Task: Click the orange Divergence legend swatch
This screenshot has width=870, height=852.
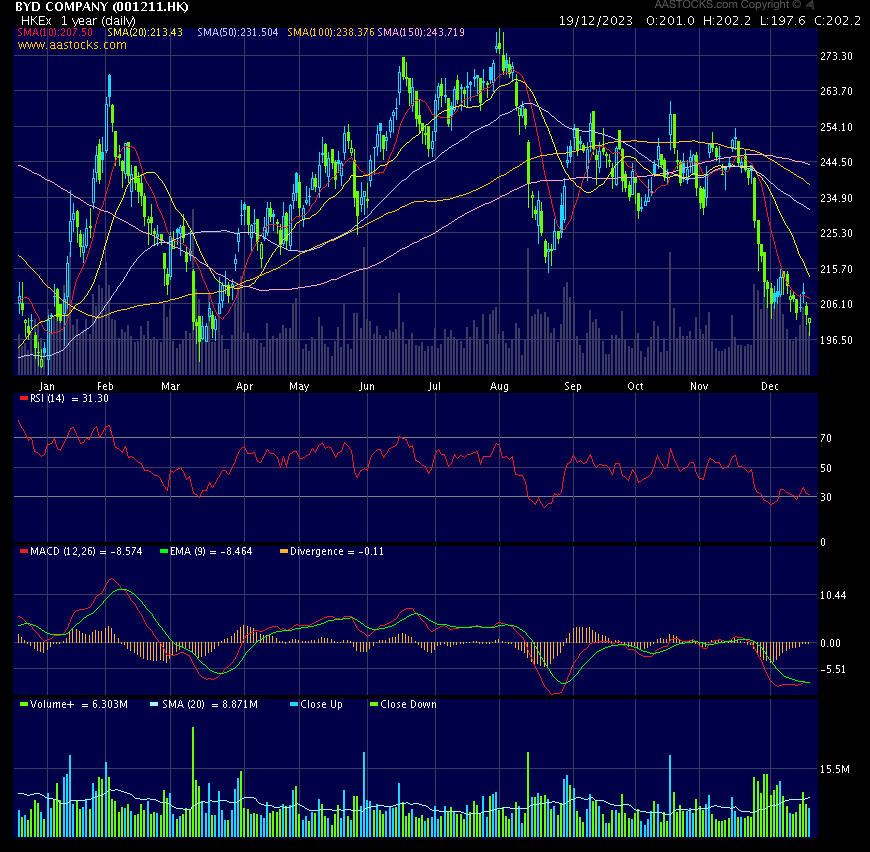Action: click(x=284, y=551)
